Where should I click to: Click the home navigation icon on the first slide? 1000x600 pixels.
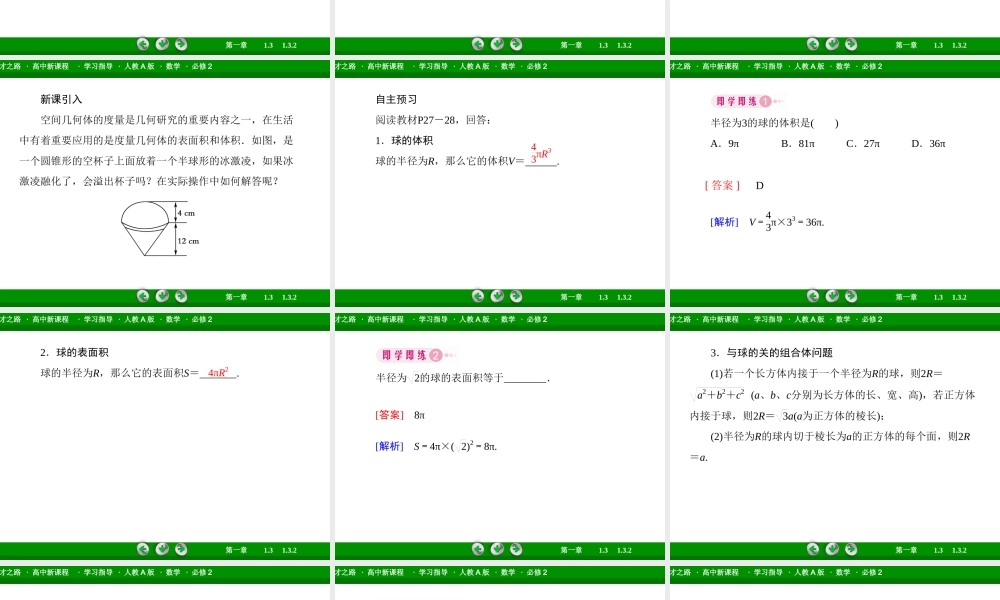[x=161, y=44]
